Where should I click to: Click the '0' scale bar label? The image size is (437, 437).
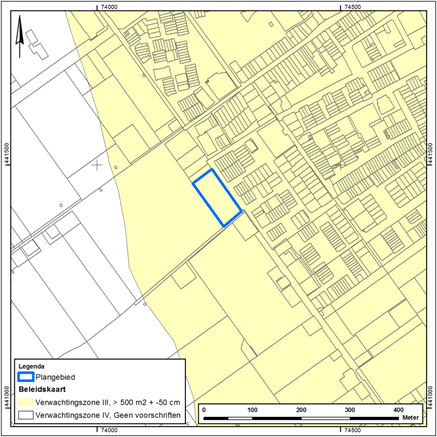(x=204, y=410)
